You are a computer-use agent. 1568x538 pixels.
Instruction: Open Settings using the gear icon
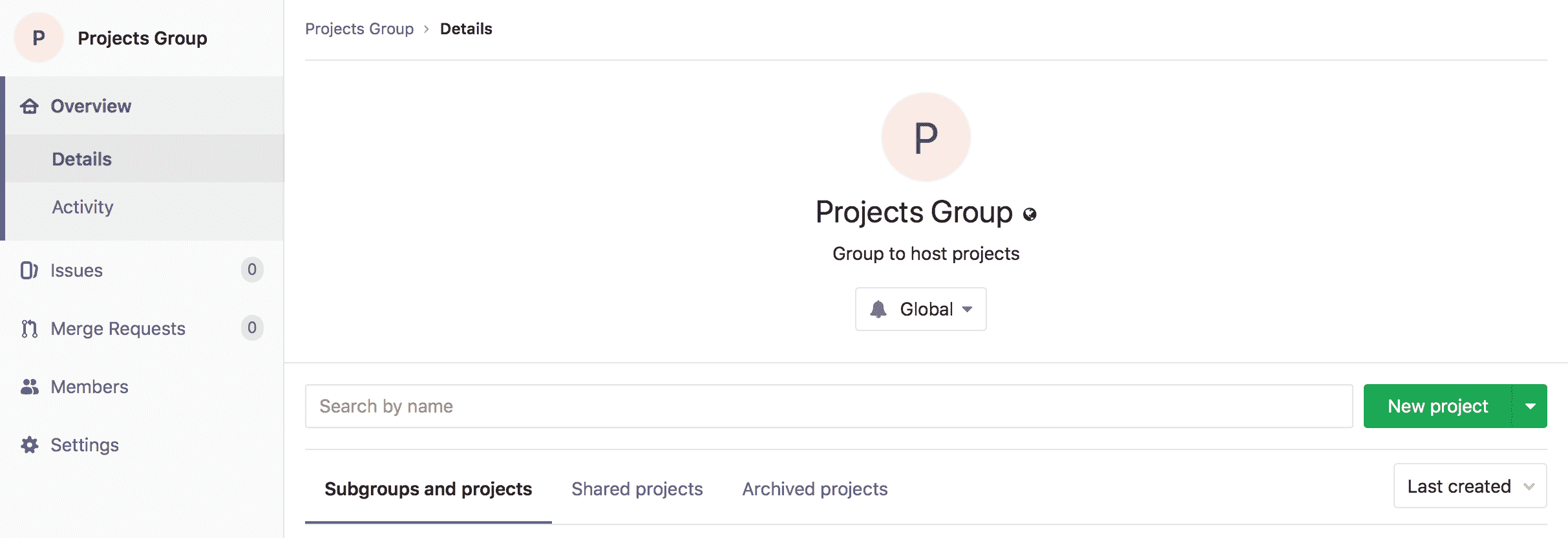pyautogui.click(x=28, y=445)
